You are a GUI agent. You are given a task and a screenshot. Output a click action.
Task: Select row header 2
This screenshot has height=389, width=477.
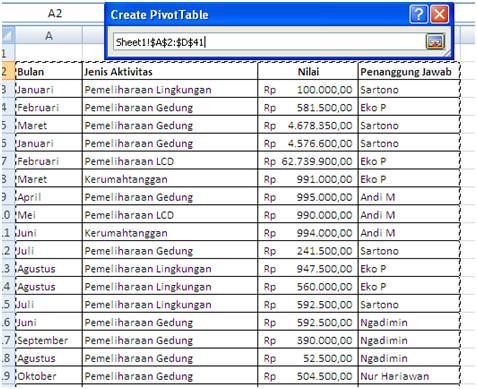click(8, 72)
